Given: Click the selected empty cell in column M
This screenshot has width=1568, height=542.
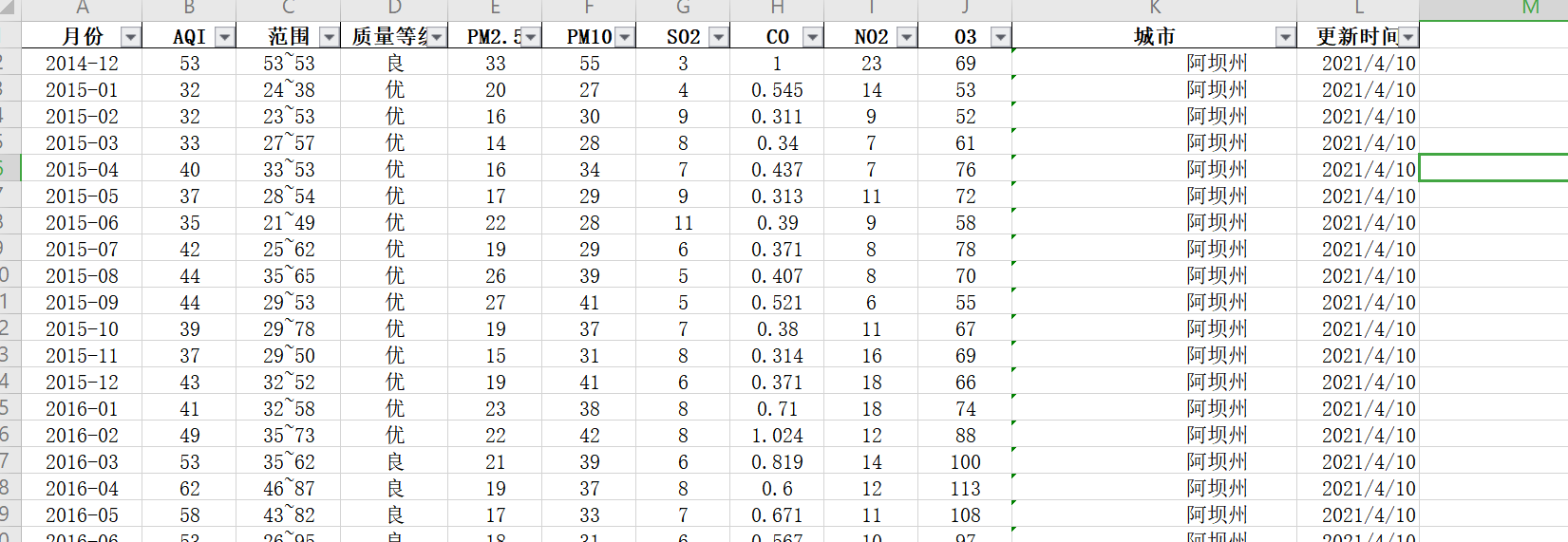Looking at the screenshot, I should click(x=1494, y=168).
